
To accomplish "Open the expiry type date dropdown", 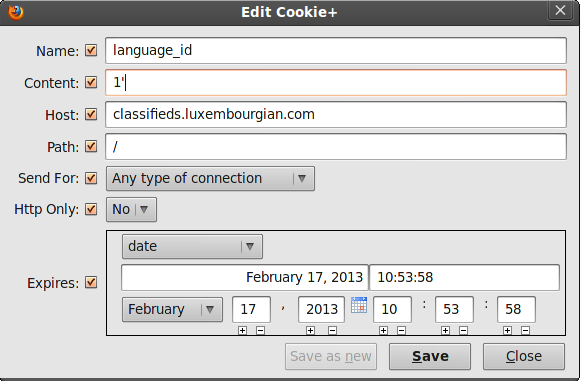I will tap(192, 246).
